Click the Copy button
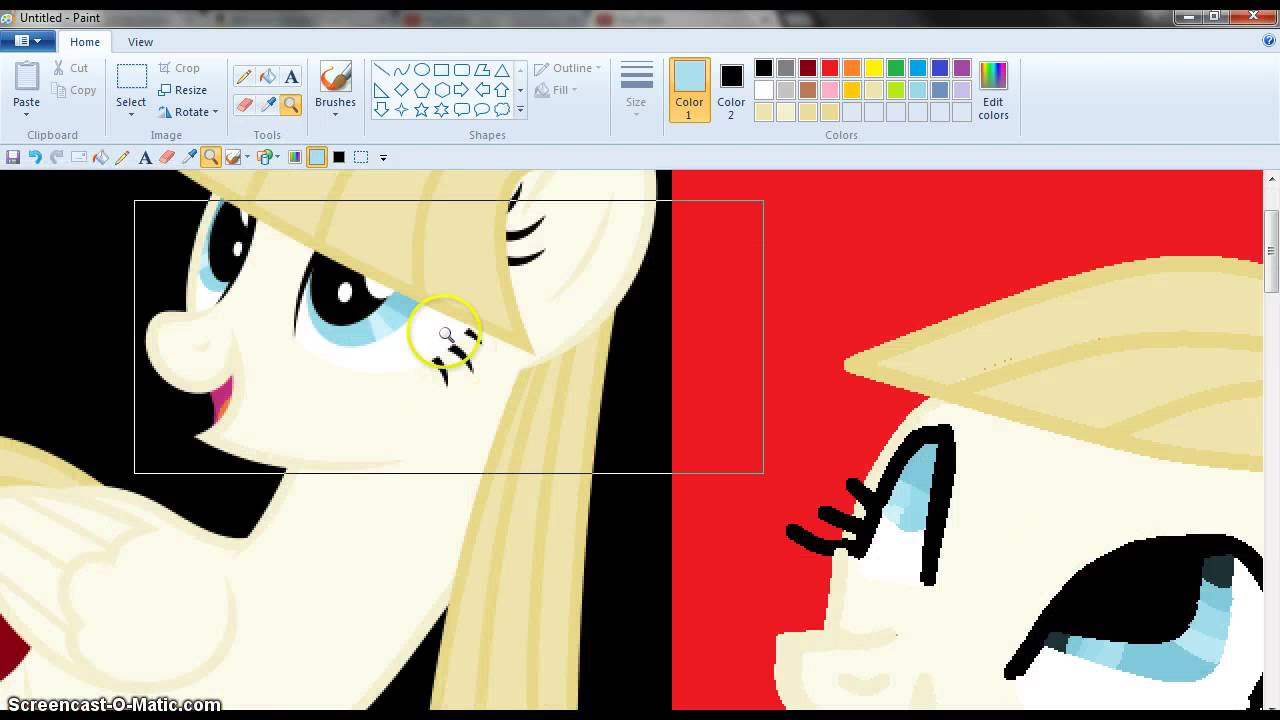This screenshot has height=720, width=1280. point(74,90)
